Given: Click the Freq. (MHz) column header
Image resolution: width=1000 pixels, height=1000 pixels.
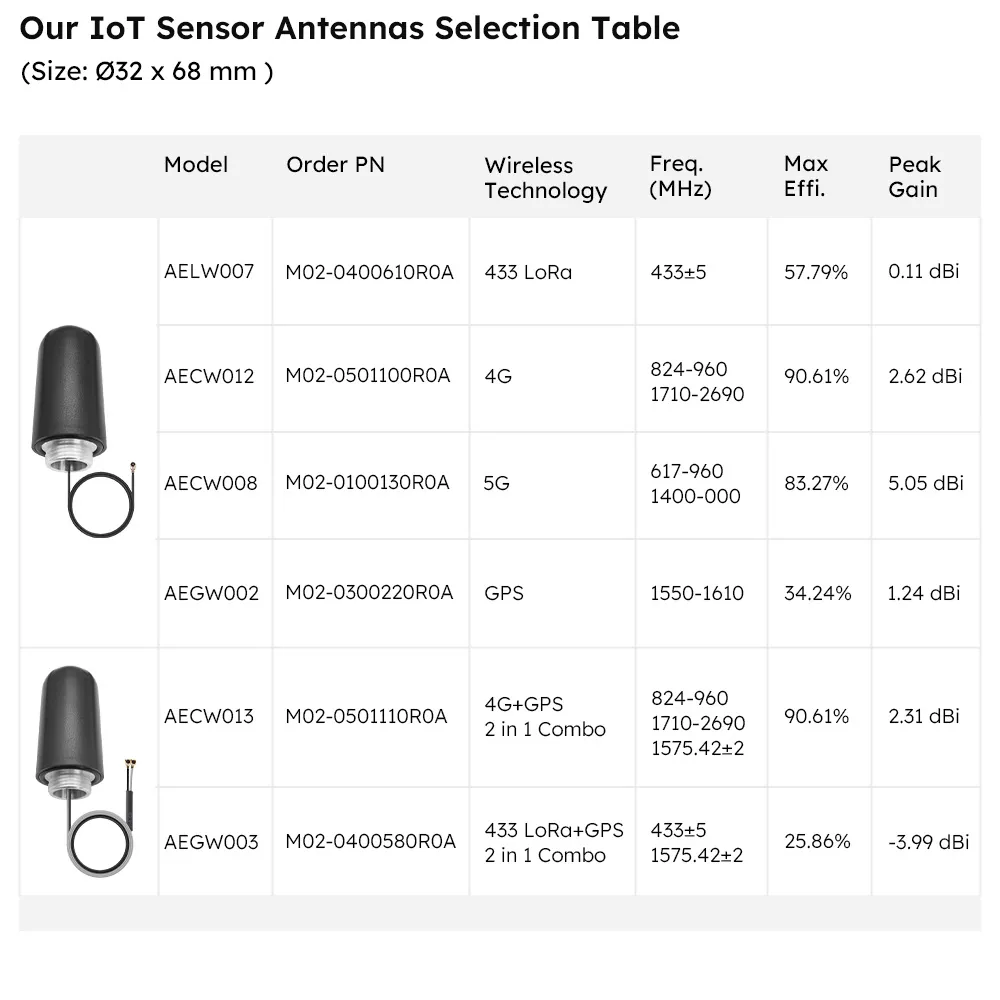Looking at the screenshot, I should click(680, 177).
